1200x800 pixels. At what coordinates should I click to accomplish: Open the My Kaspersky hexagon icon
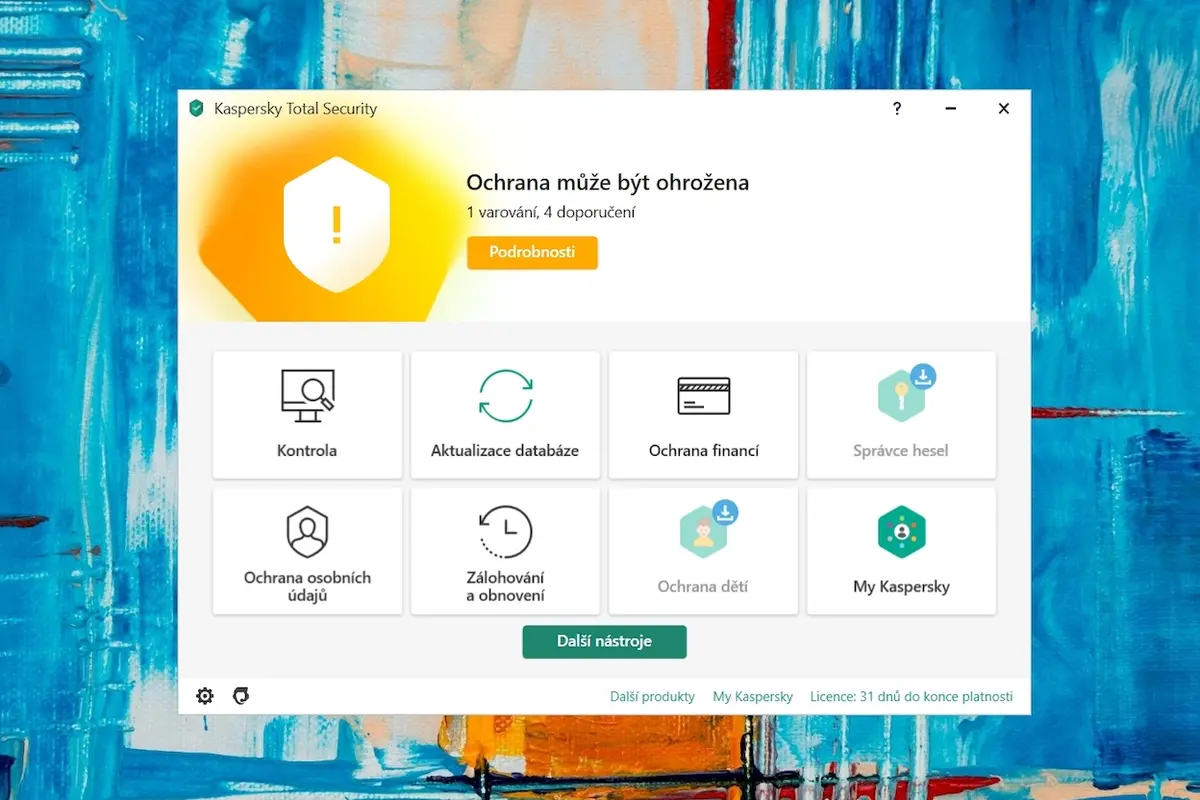click(x=901, y=532)
